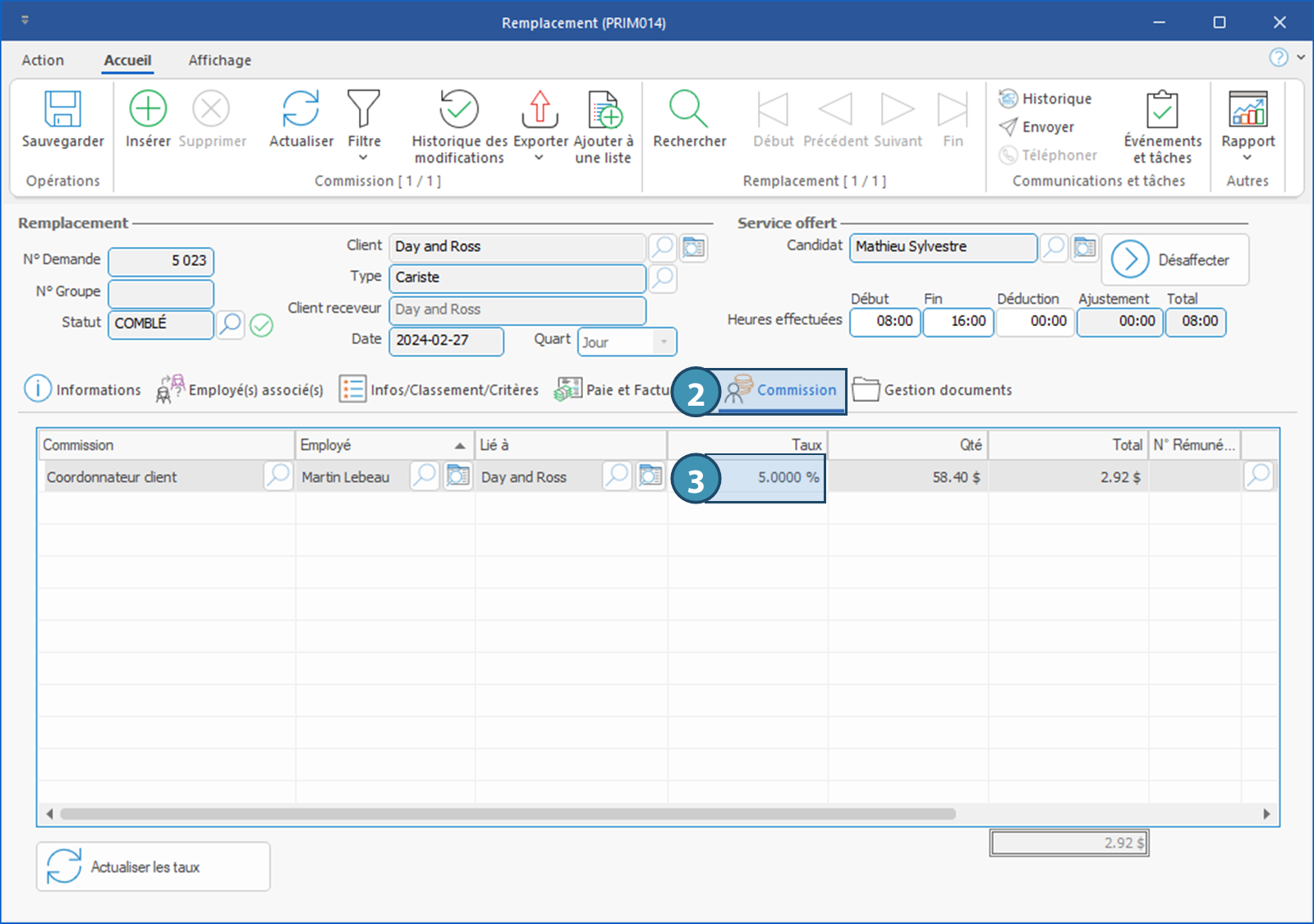1314x924 pixels.
Task: Click the Insérer green plus icon
Action: pyautogui.click(x=148, y=109)
